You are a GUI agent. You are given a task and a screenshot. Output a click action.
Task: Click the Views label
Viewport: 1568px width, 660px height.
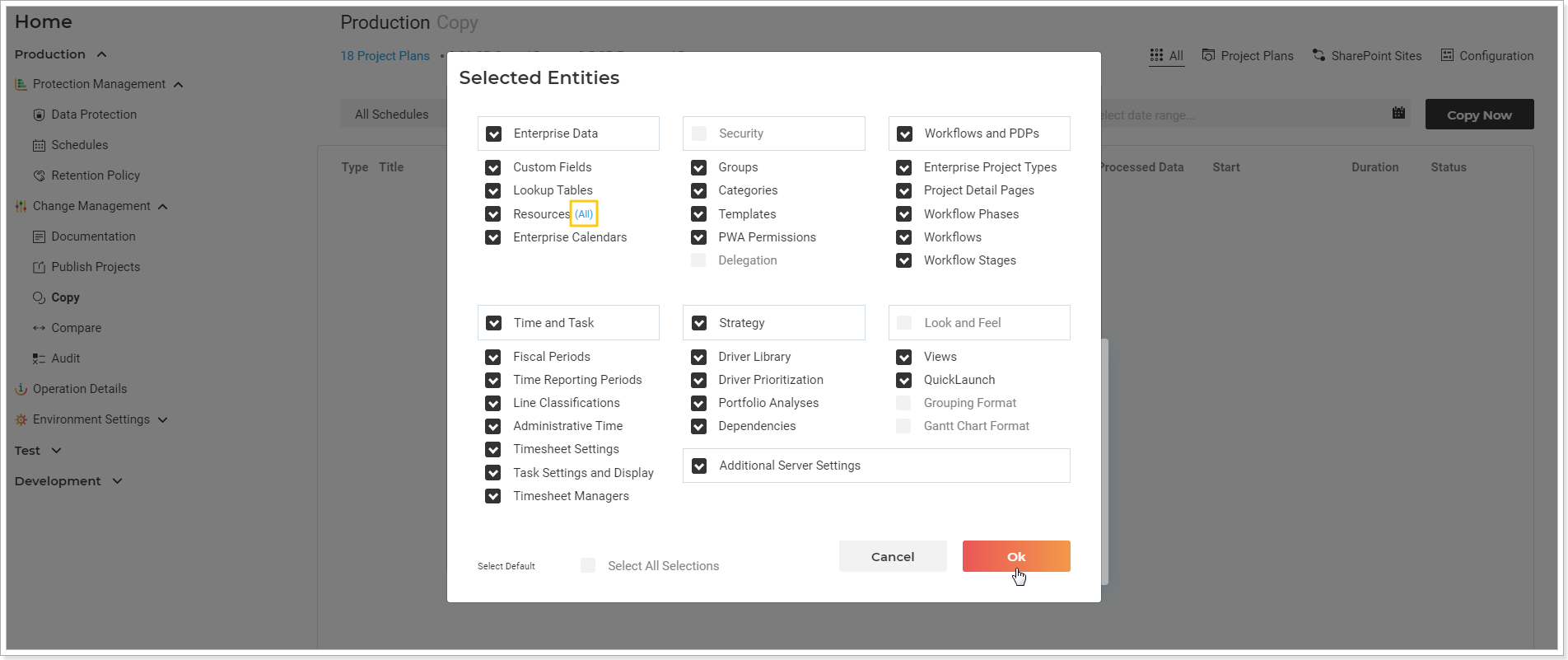tap(940, 357)
